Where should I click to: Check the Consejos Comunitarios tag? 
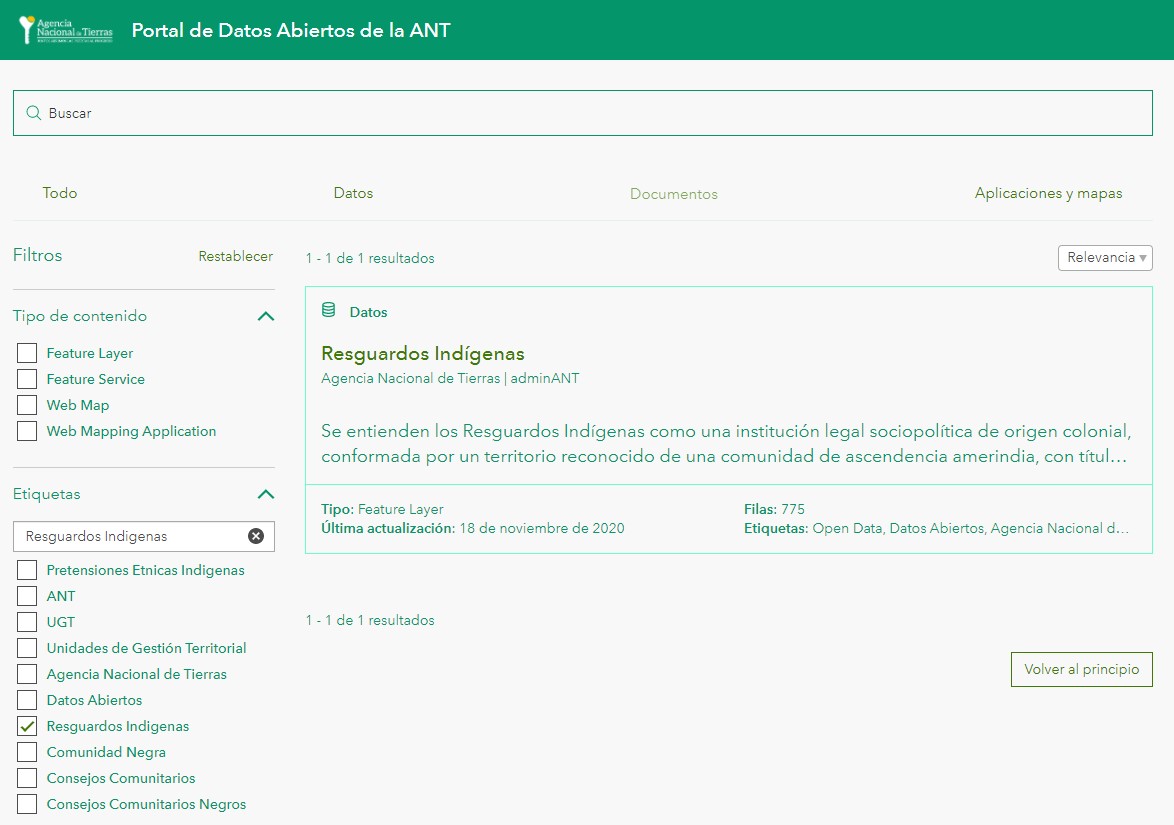point(27,778)
